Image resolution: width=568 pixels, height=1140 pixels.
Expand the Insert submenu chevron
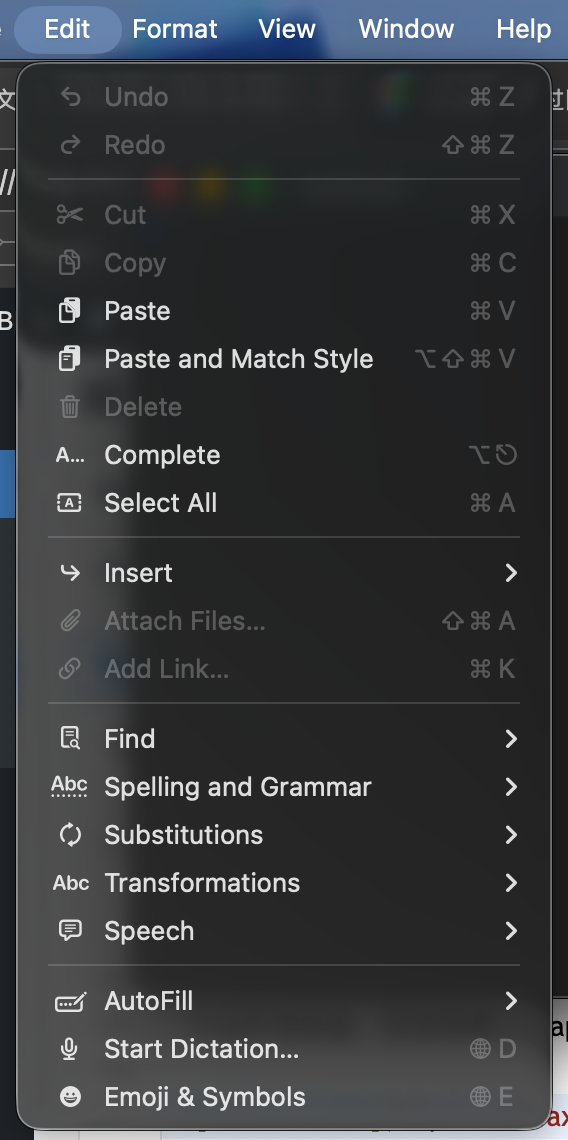pyautogui.click(x=511, y=573)
